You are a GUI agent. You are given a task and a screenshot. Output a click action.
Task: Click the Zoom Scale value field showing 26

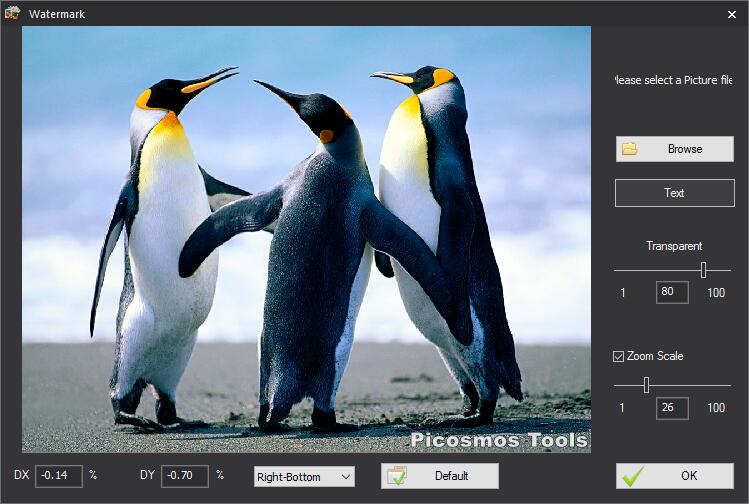point(673,408)
